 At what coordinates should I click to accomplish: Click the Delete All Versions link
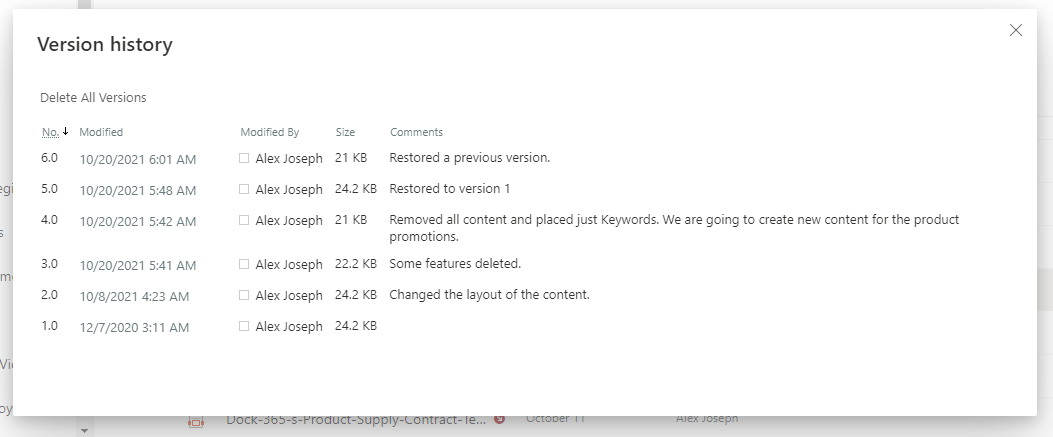pos(93,98)
